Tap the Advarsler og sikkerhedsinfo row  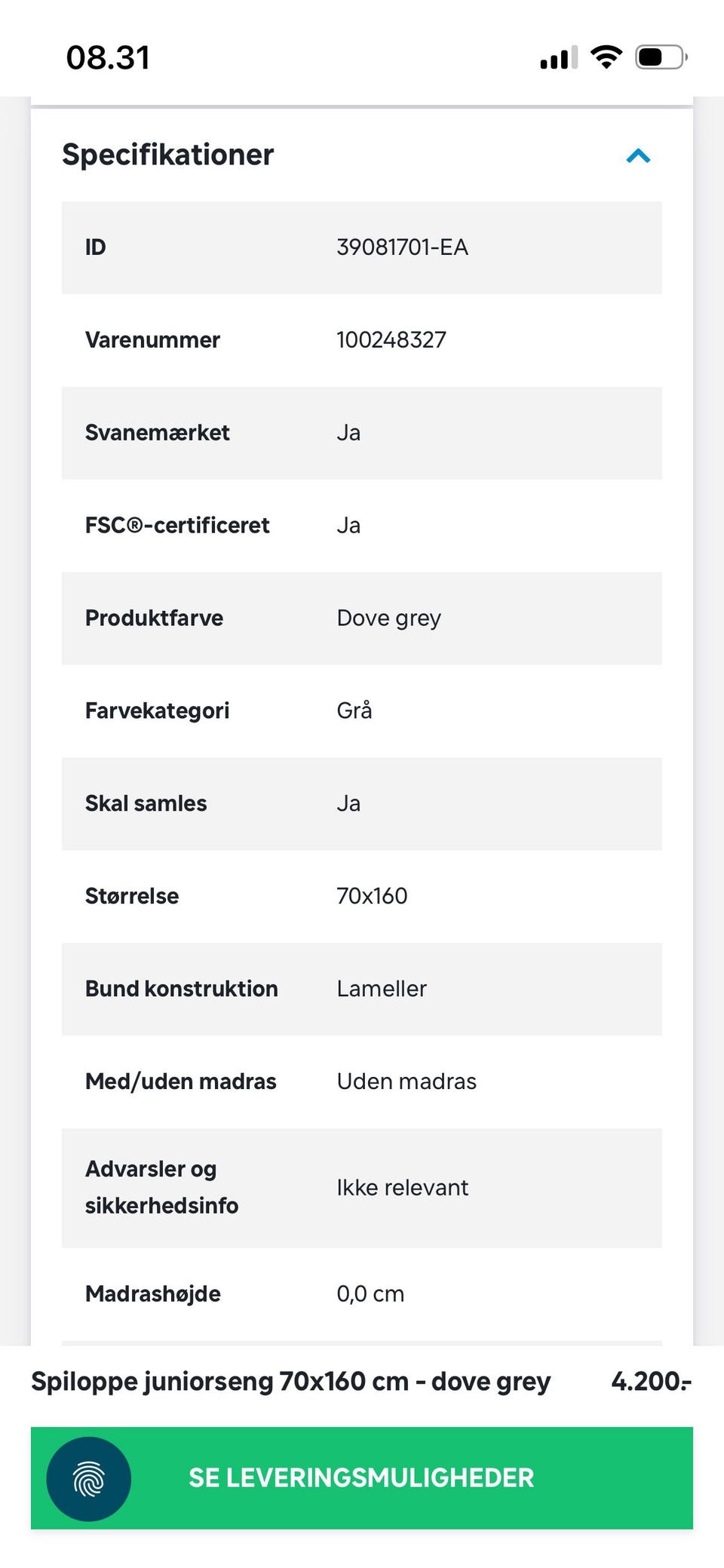(x=361, y=1187)
